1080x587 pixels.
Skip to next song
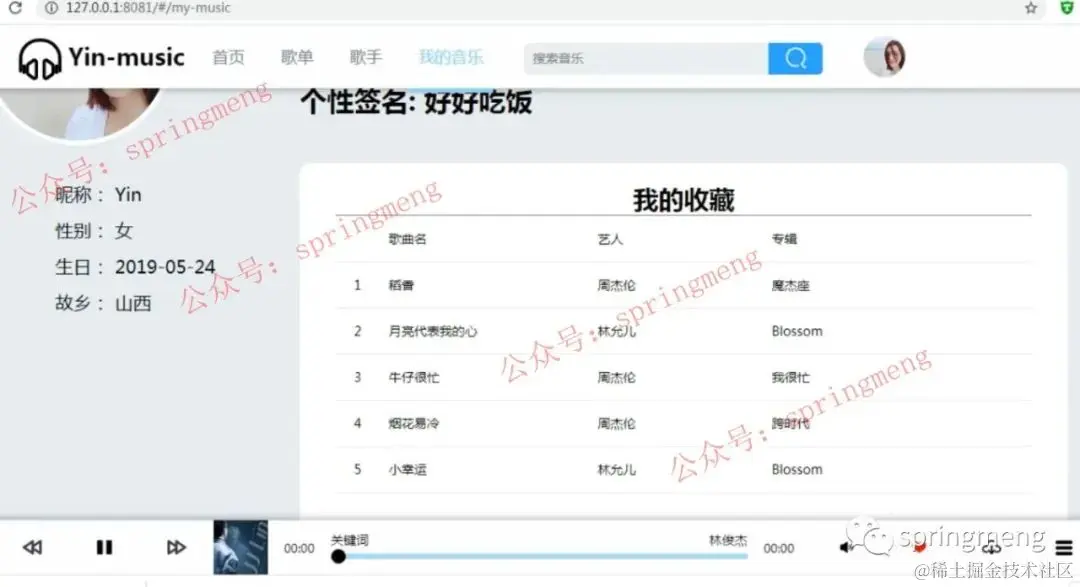(176, 547)
